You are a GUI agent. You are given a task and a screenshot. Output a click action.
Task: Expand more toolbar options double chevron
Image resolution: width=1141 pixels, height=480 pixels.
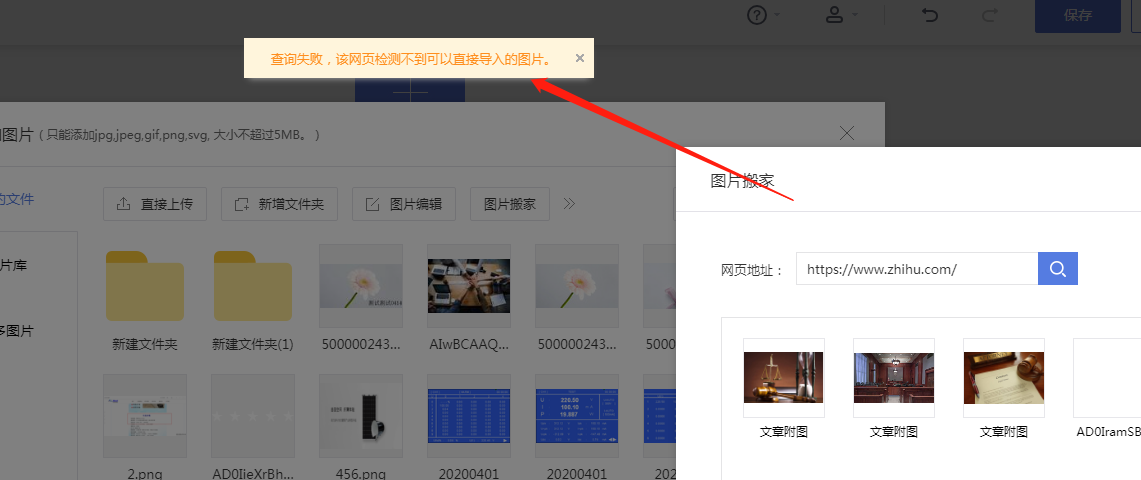pyautogui.click(x=569, y=204)
